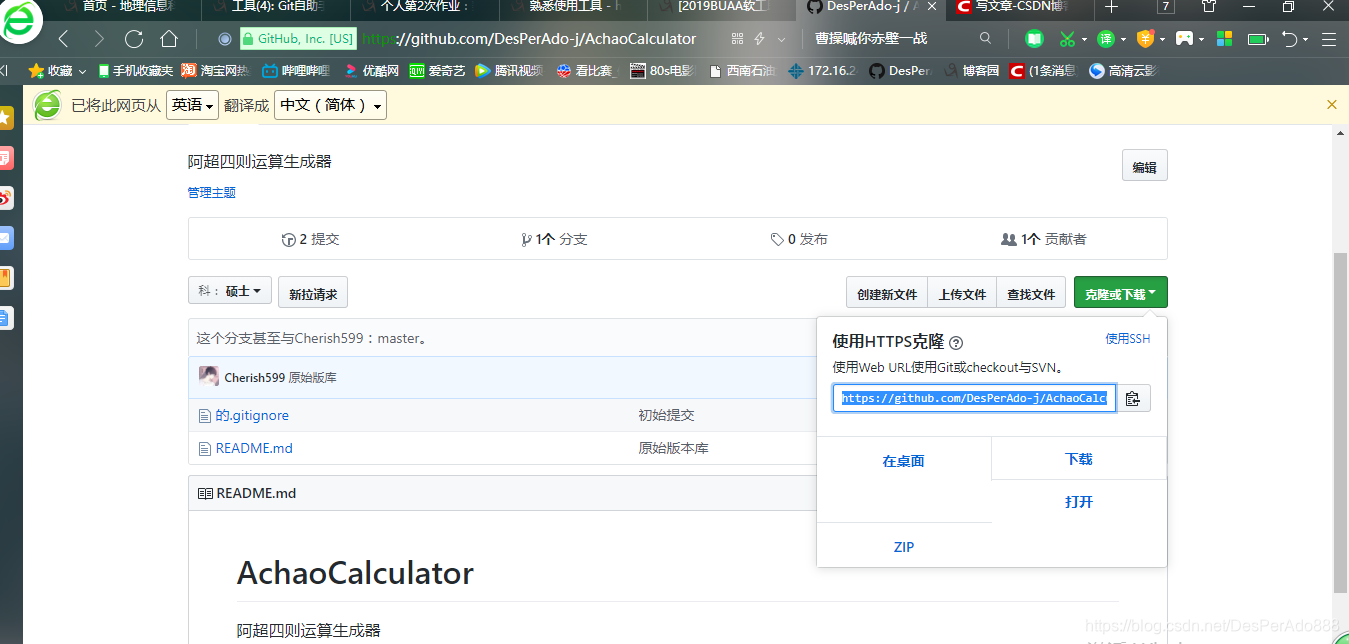
Task: Open the browser home page icon
Action: coord(169,39)
